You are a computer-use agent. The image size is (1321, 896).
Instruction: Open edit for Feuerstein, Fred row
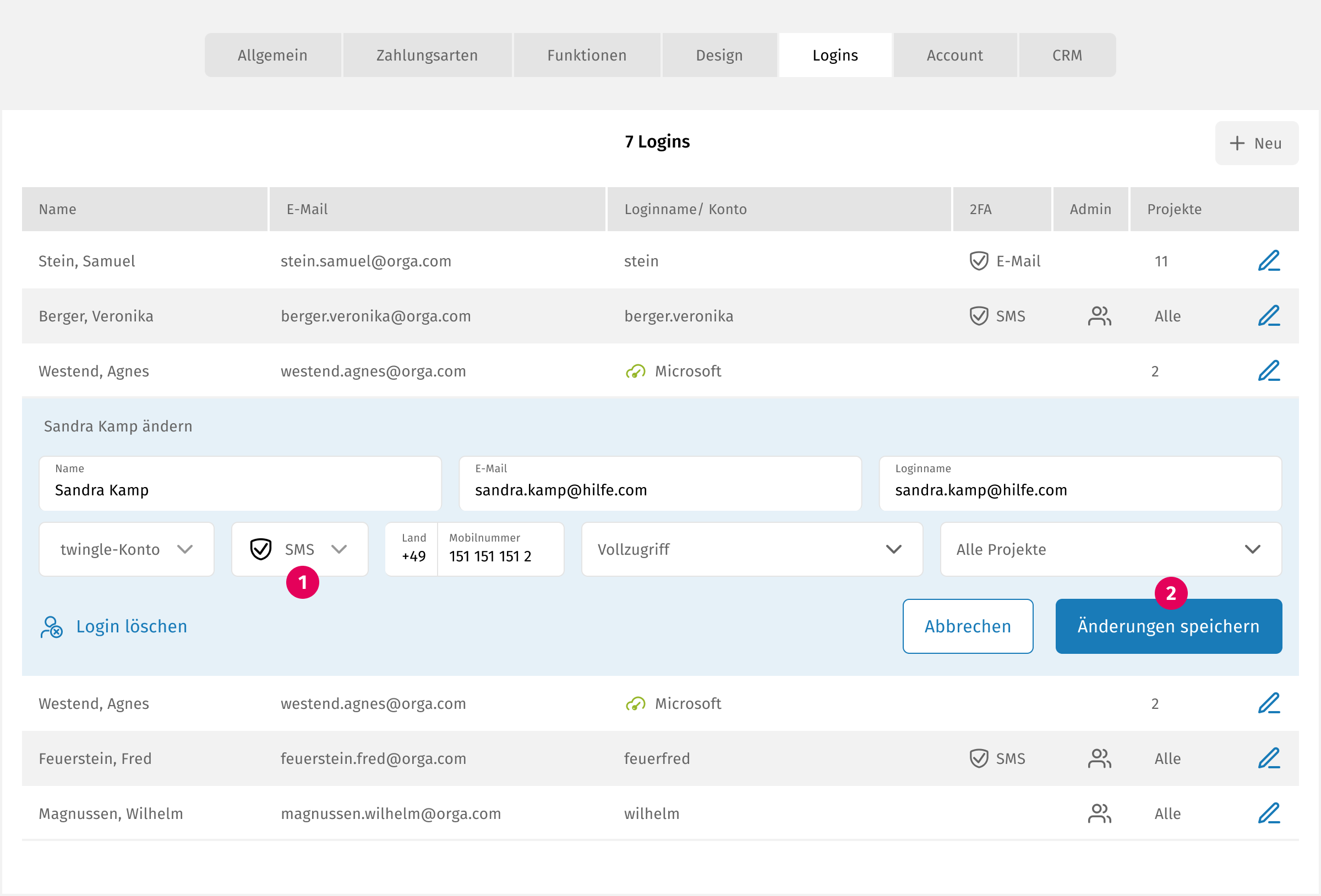(x=1268, y=758)
